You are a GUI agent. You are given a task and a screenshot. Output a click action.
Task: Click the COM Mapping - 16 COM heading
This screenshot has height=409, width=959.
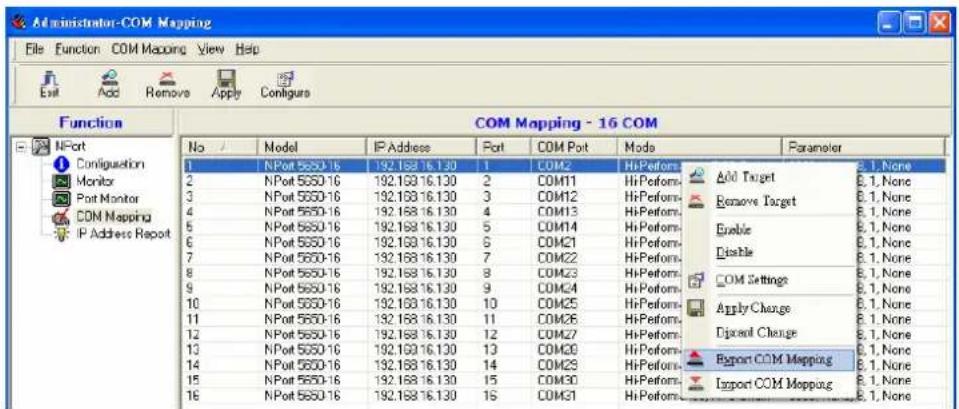[x=566, y=123]
